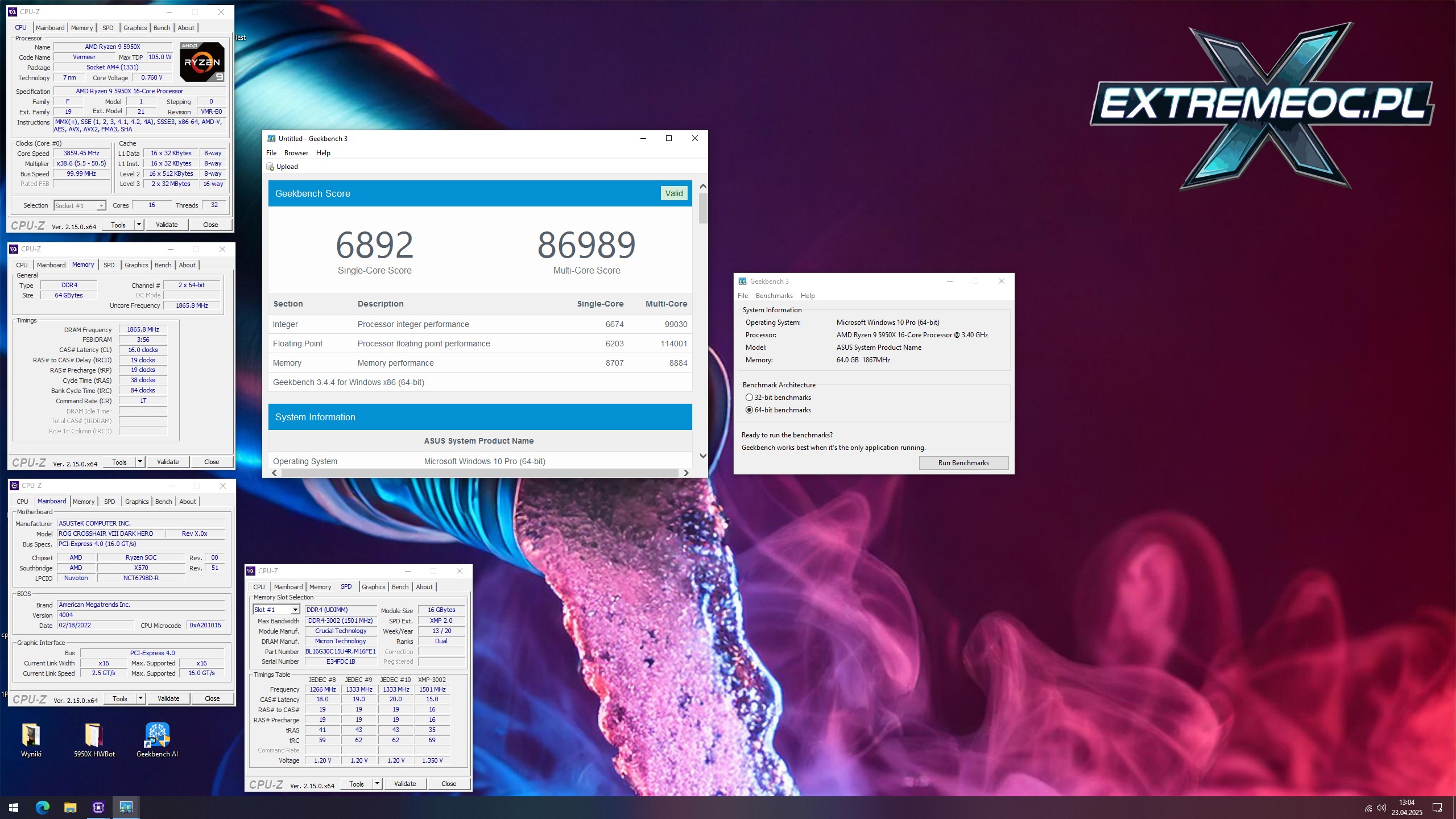Viewport: 1456px width, 819px height.
Task: Open volume control tray icon
Action: tap(1381, 808)
